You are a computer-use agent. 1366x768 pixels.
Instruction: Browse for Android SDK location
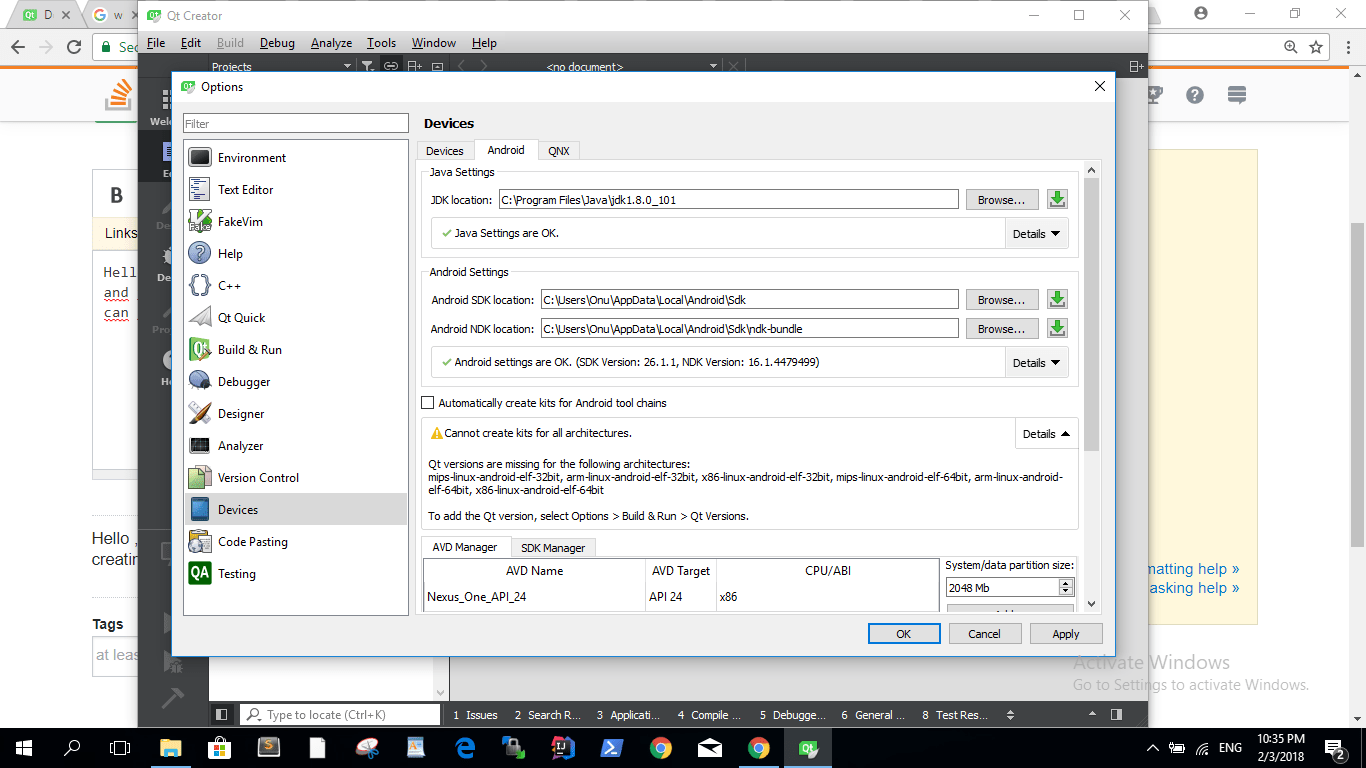1001,300
